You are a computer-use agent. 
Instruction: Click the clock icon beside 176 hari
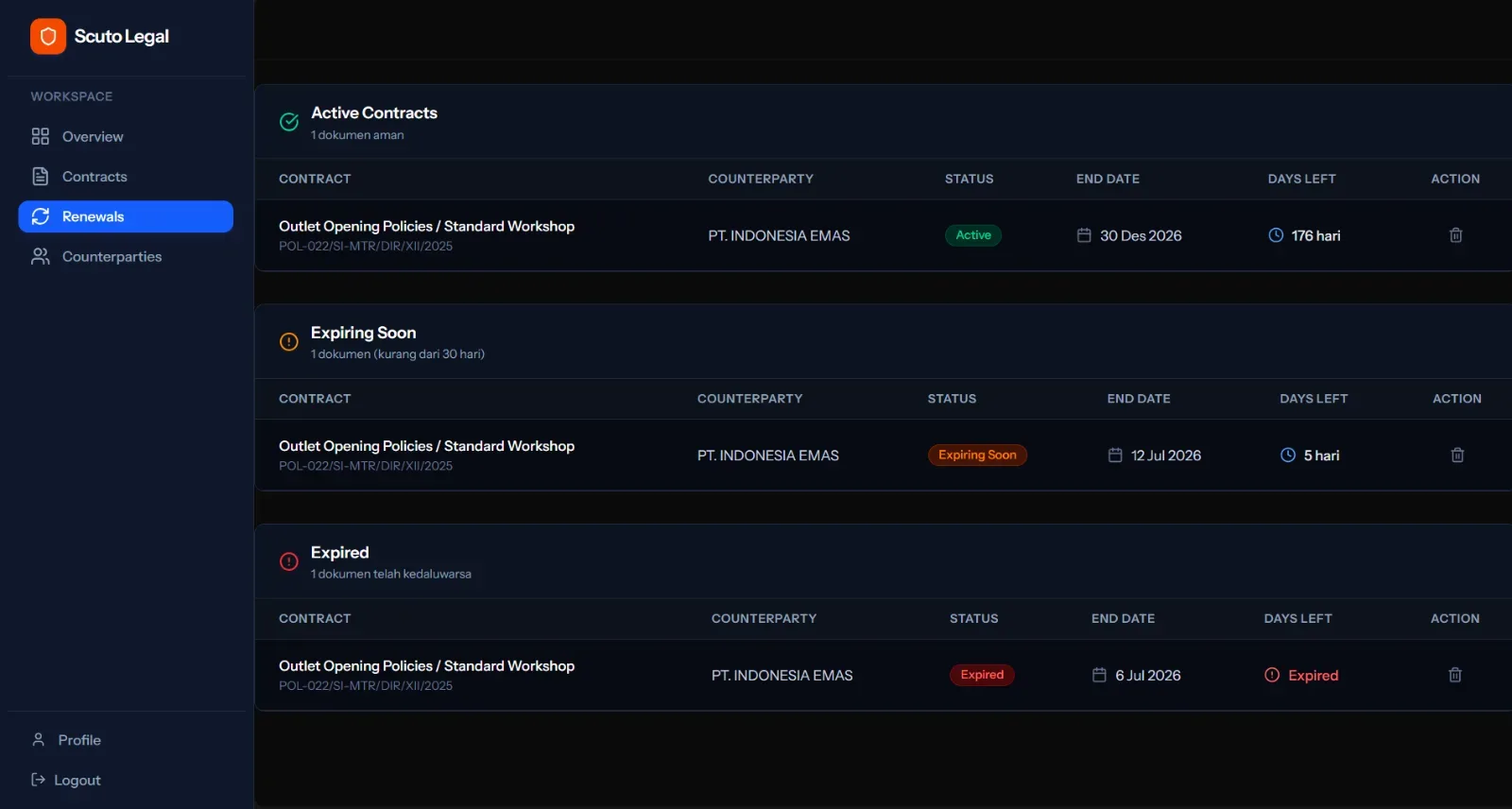[x=1276, y=235]
